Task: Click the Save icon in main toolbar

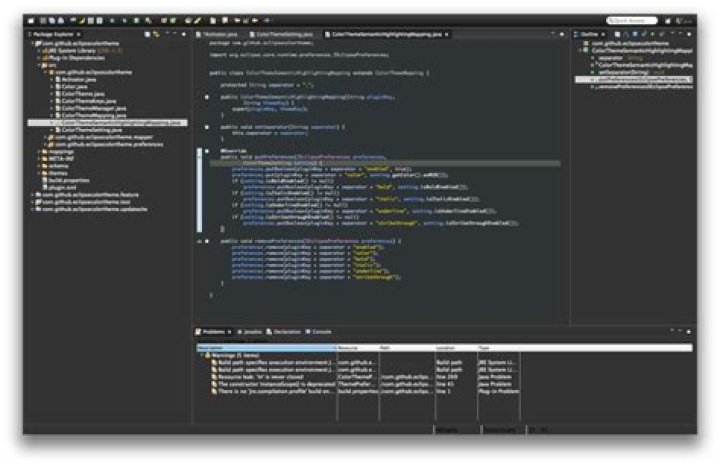Action: tap(44, 21)
